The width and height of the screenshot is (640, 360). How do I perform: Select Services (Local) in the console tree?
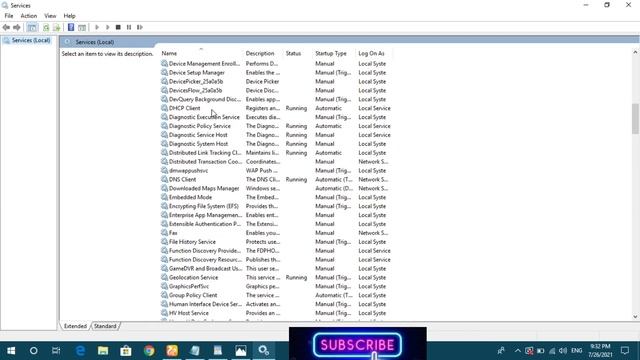click(31, 40)
